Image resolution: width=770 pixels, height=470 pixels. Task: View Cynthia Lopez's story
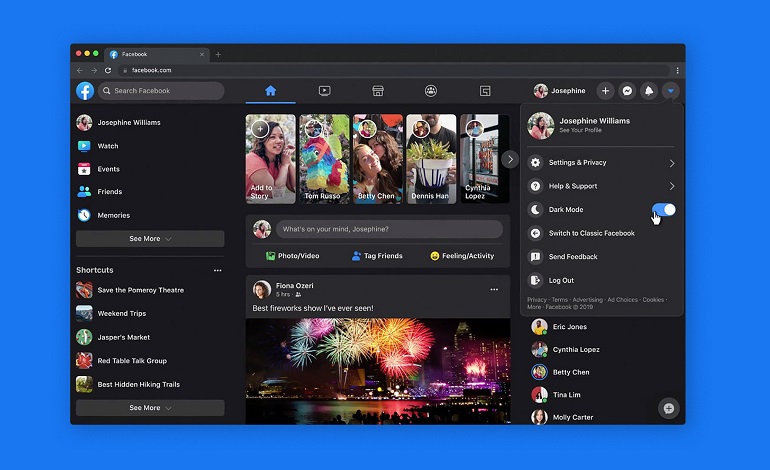[x=484, y=159]
